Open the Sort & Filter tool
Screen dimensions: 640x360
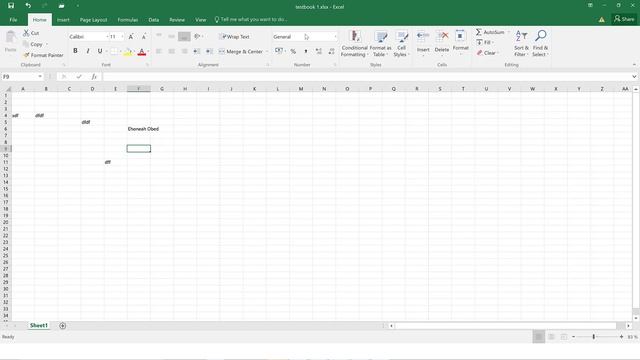click(521, 43)
